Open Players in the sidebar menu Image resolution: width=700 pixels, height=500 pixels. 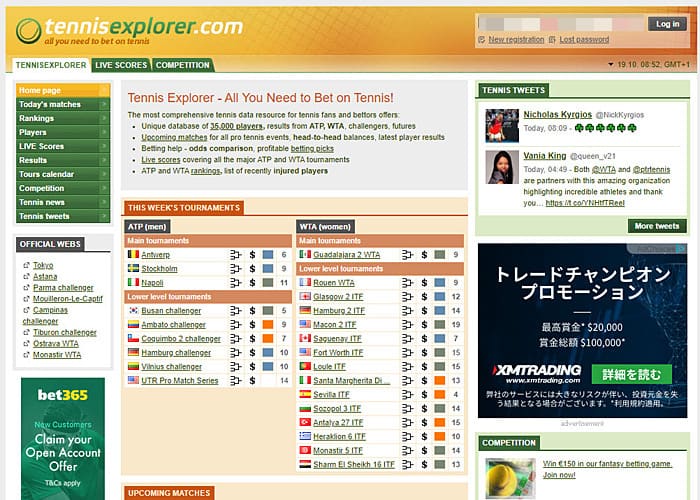pos(63,132)
